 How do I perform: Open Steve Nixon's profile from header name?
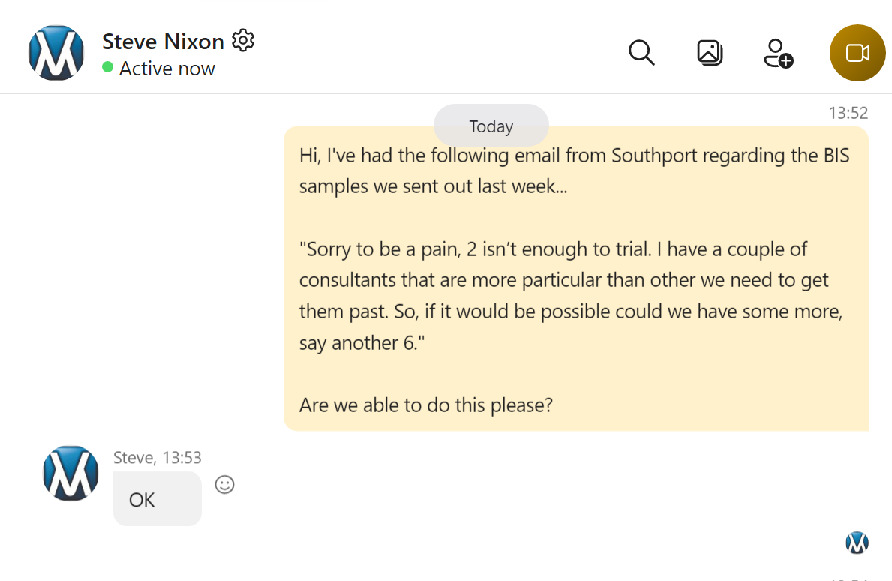(163, 41)
